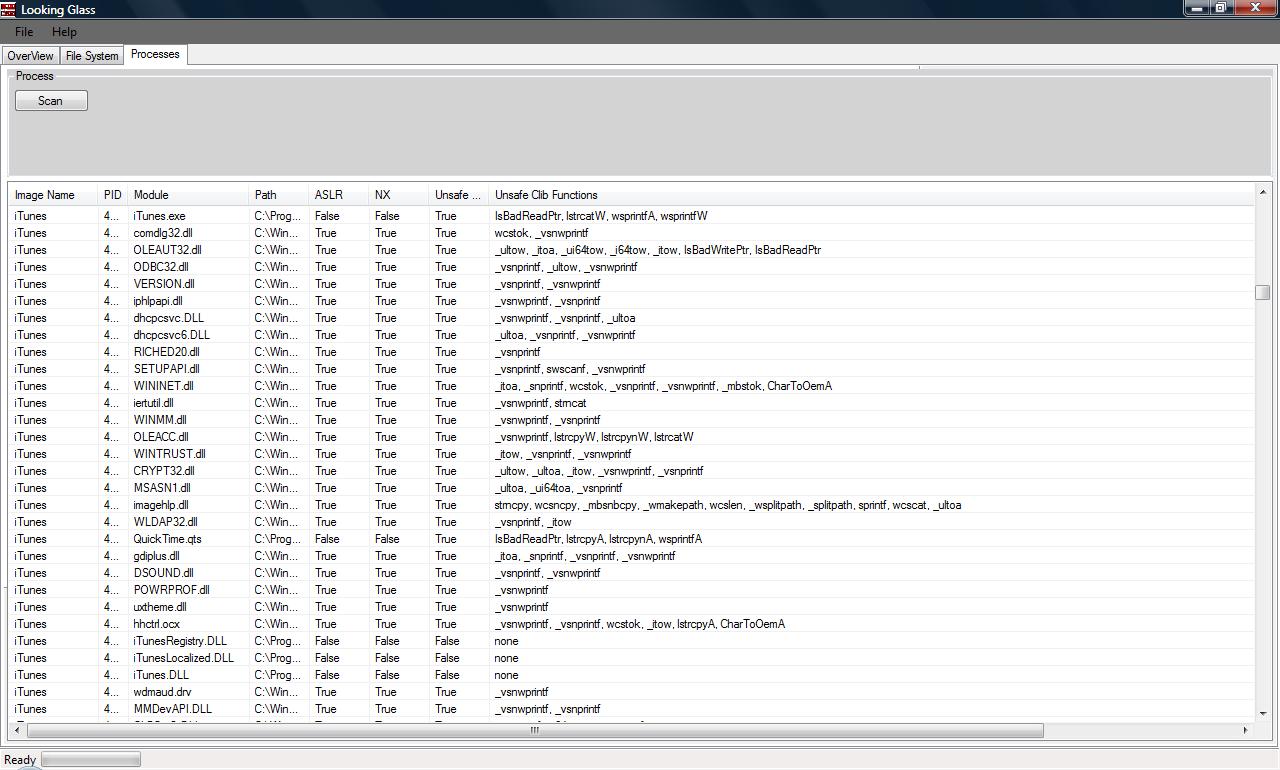1280x770 pixels.
Task: Select the WINMM.dll module cell
Action: pos(188,420)
